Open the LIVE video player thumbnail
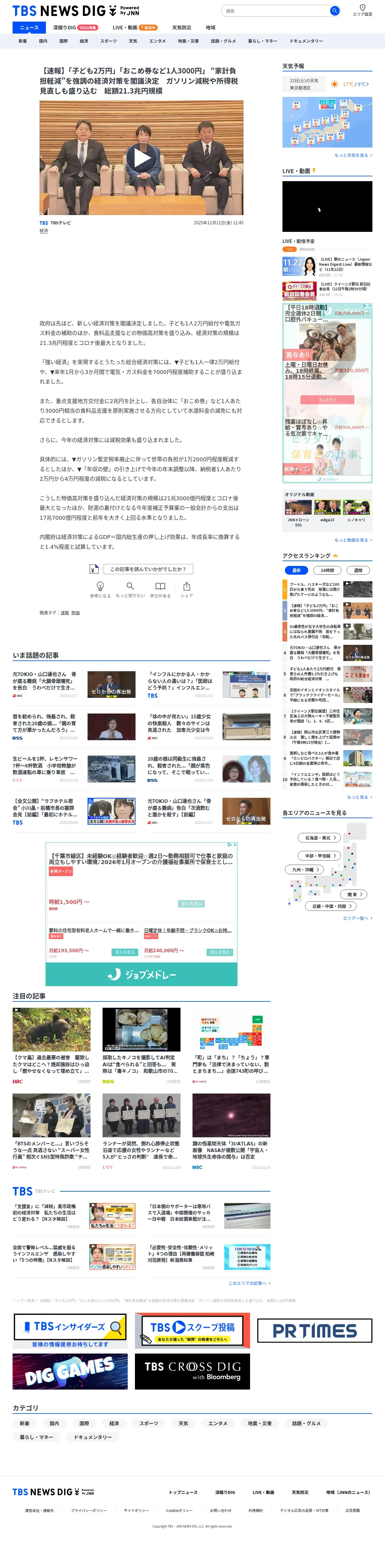Image resolution: width=385 pixels, height=1568 pixels. tap(327, 206)
